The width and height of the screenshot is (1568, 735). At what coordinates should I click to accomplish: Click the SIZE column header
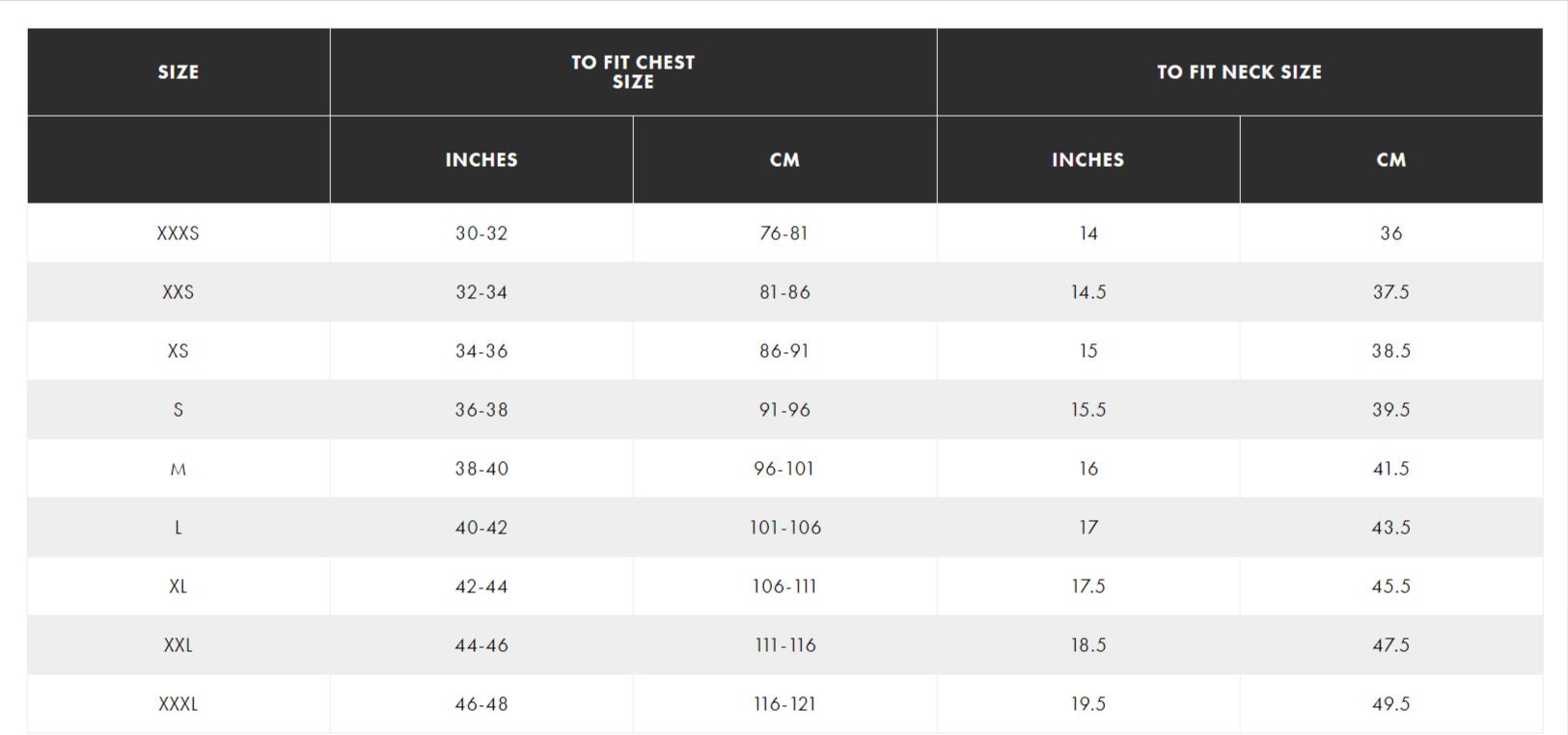[179, 72]
